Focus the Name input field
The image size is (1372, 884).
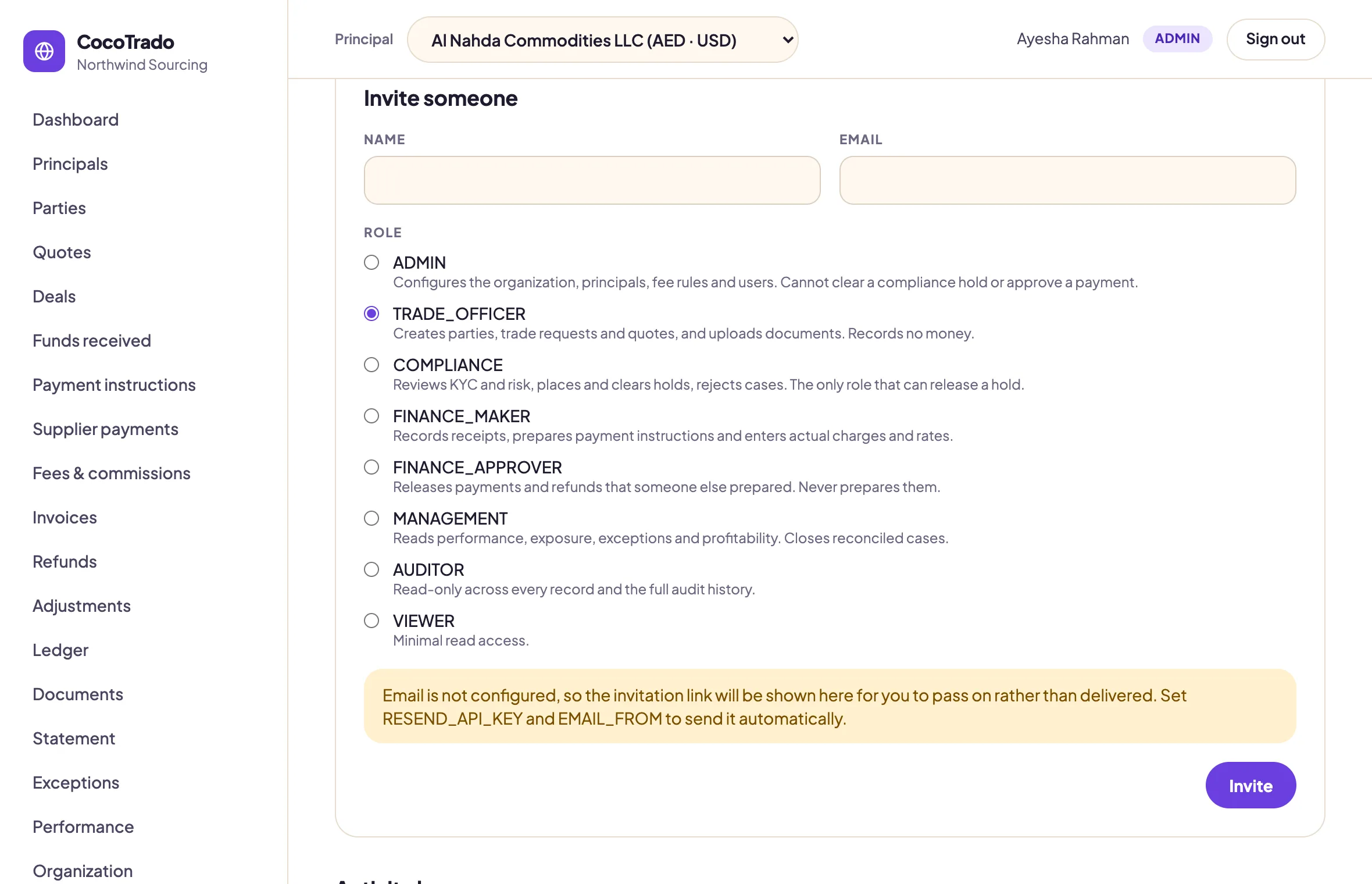coord(592,180)
